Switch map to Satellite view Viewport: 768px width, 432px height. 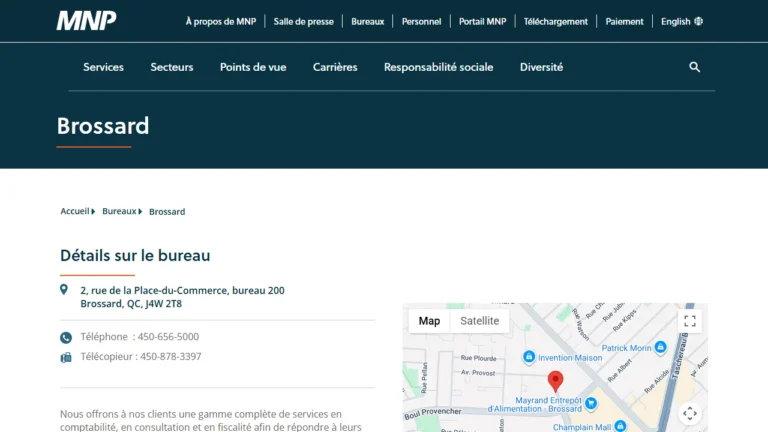pyautogui.click(x=480, y=321)
